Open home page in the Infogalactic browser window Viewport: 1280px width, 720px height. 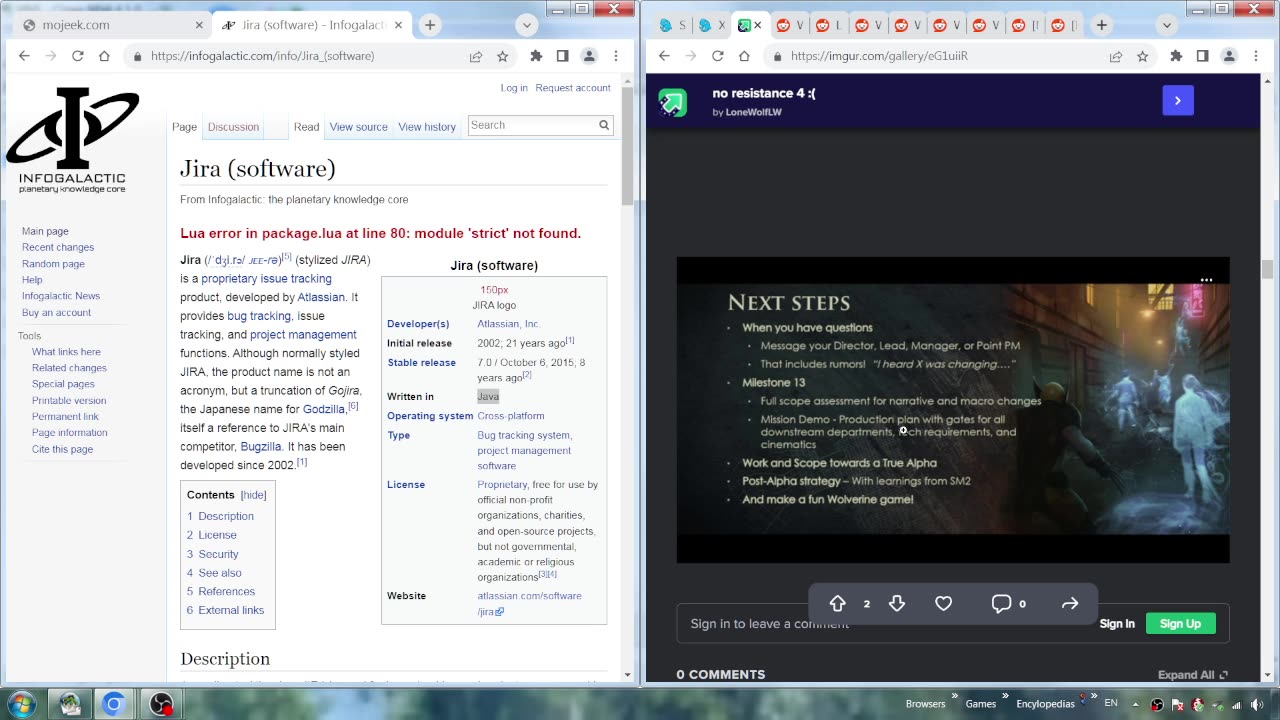[x=104, y=56]
